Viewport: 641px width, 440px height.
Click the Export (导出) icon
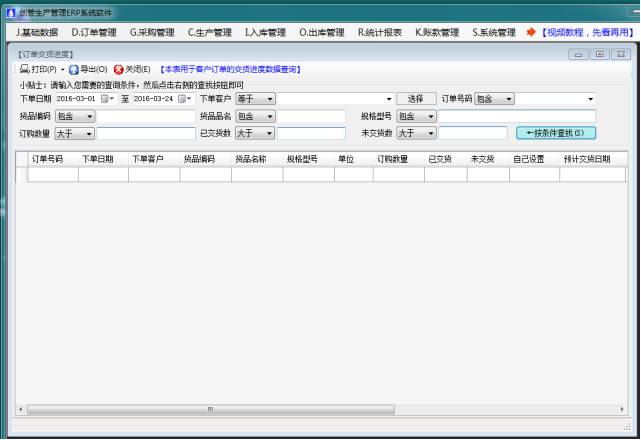tap(74, 70)
